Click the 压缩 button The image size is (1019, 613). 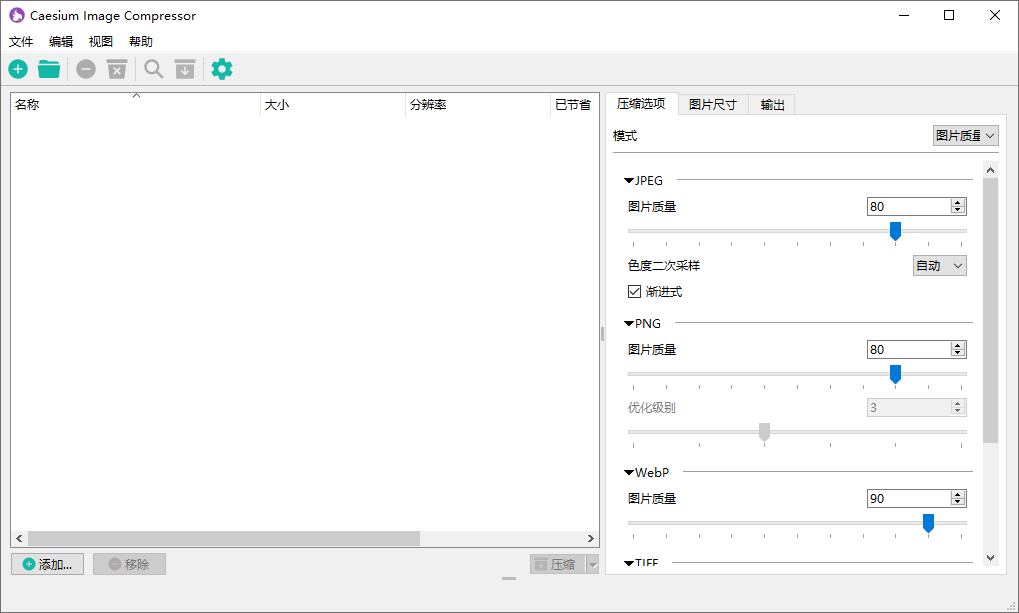click(x=558, y=564)
